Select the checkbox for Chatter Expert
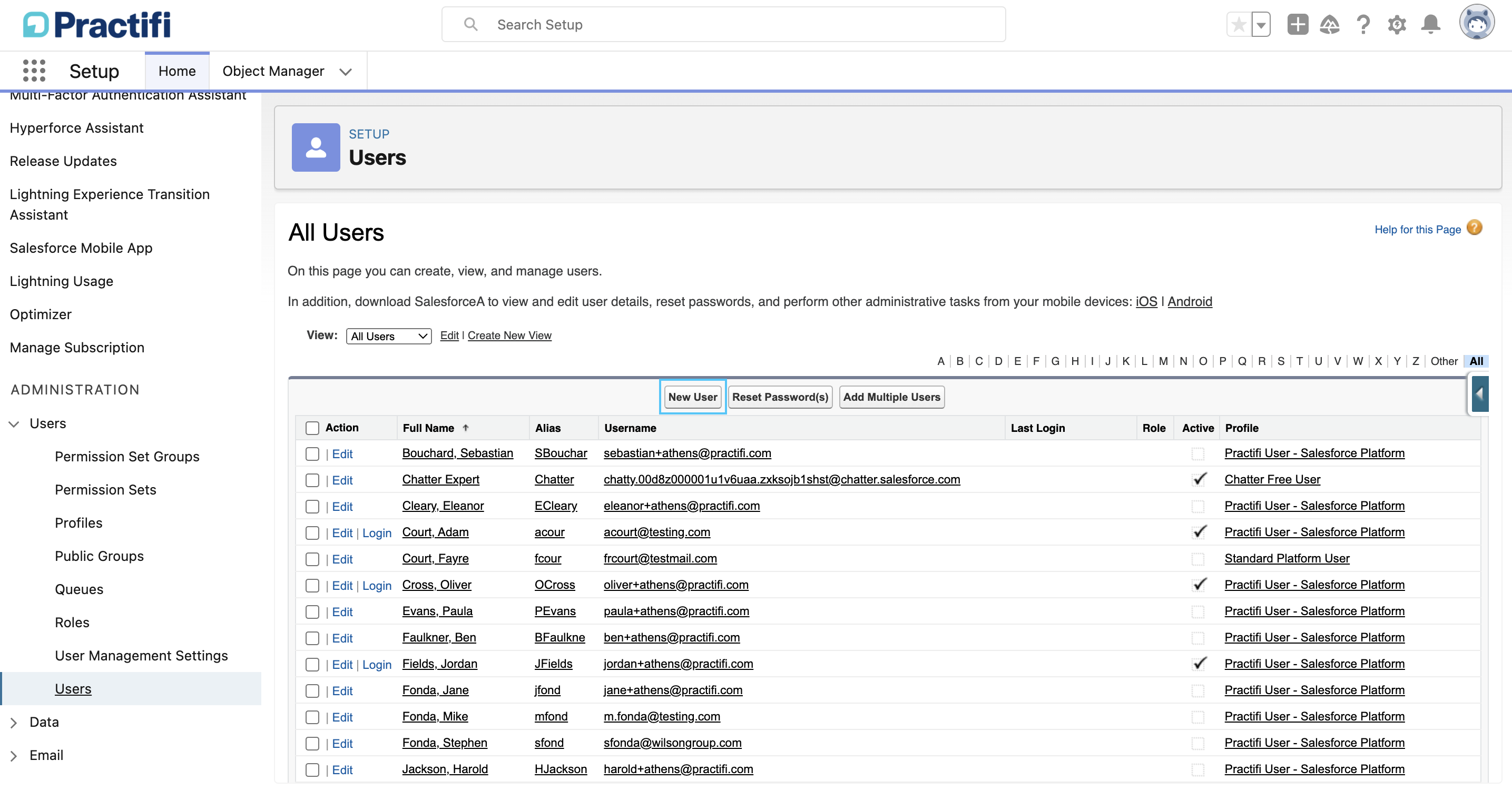Viewport: 1512px width, 790px height. [312, 480]
